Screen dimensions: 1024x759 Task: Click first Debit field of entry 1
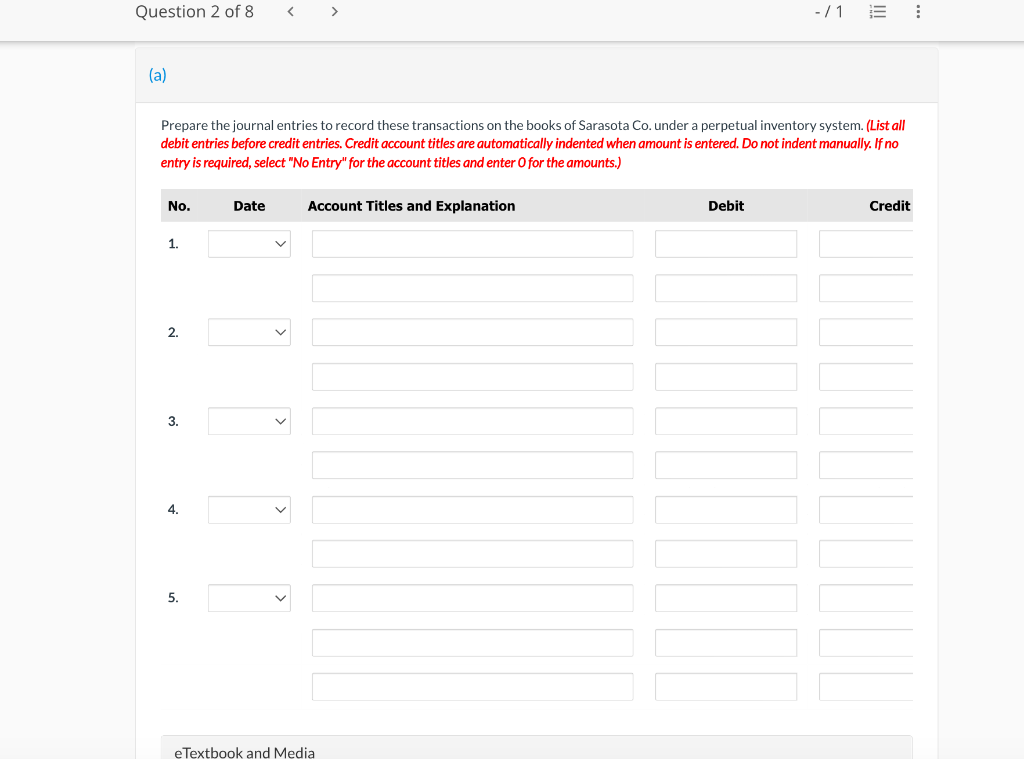click(x=726, y=244)
